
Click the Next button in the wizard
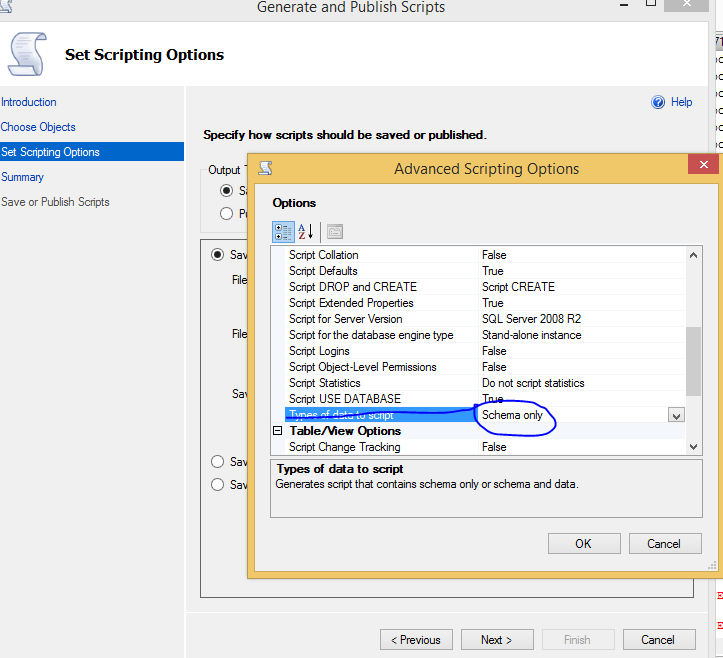coord(496,640)
